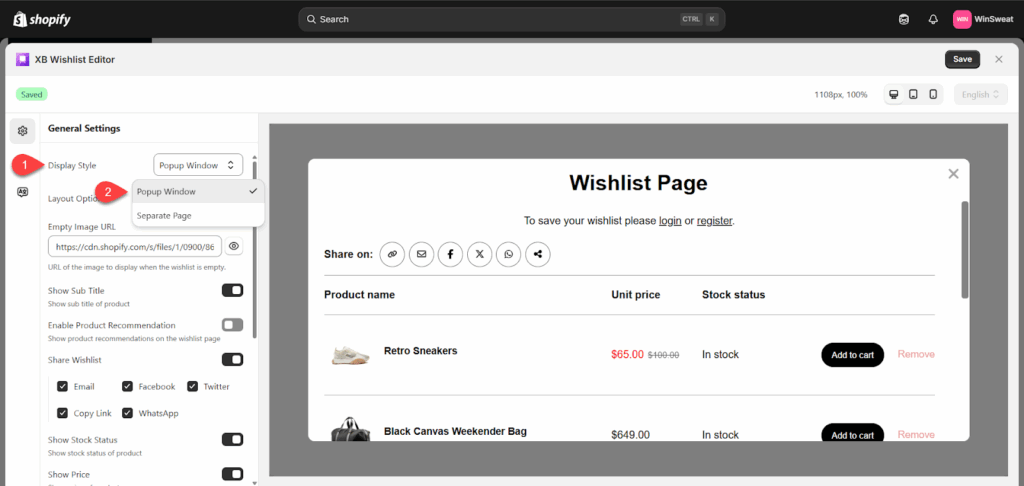This screenshot has height=486, width=1024.
Task: Click the copy link share icon
Action: click(x=392, y=254)
